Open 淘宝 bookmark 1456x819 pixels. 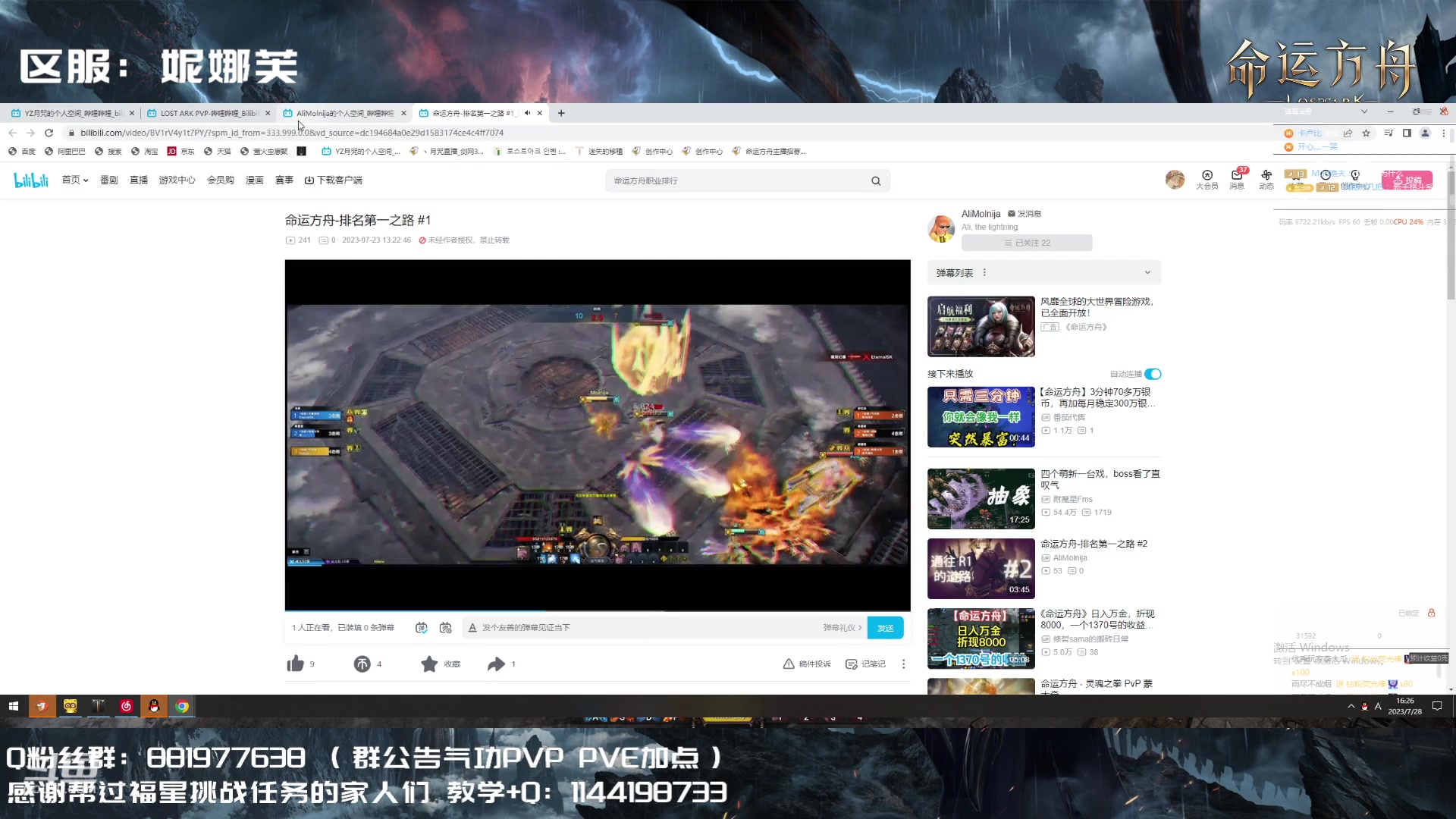click(145, 152)
